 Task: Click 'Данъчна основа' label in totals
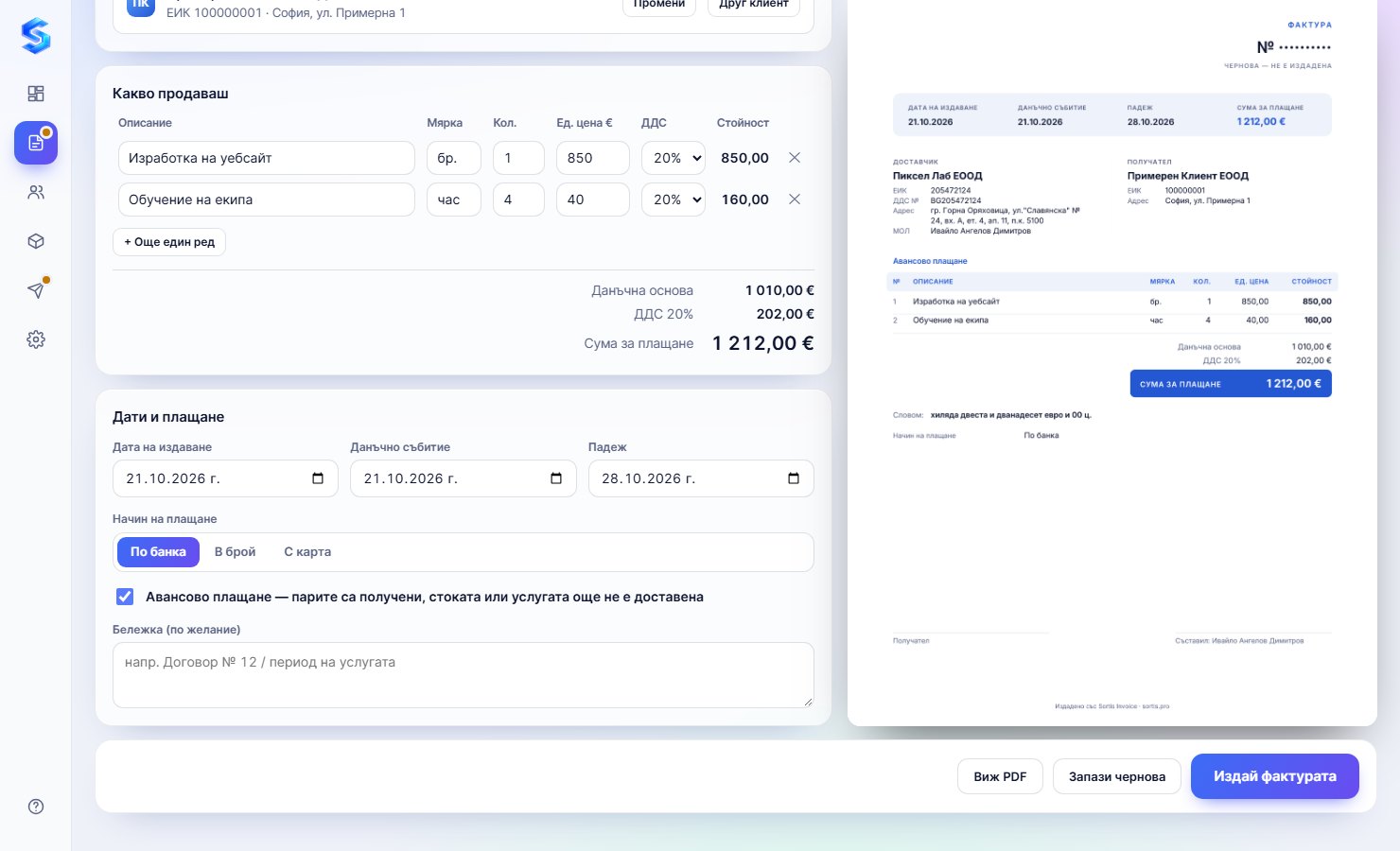[x=642, y=290]
